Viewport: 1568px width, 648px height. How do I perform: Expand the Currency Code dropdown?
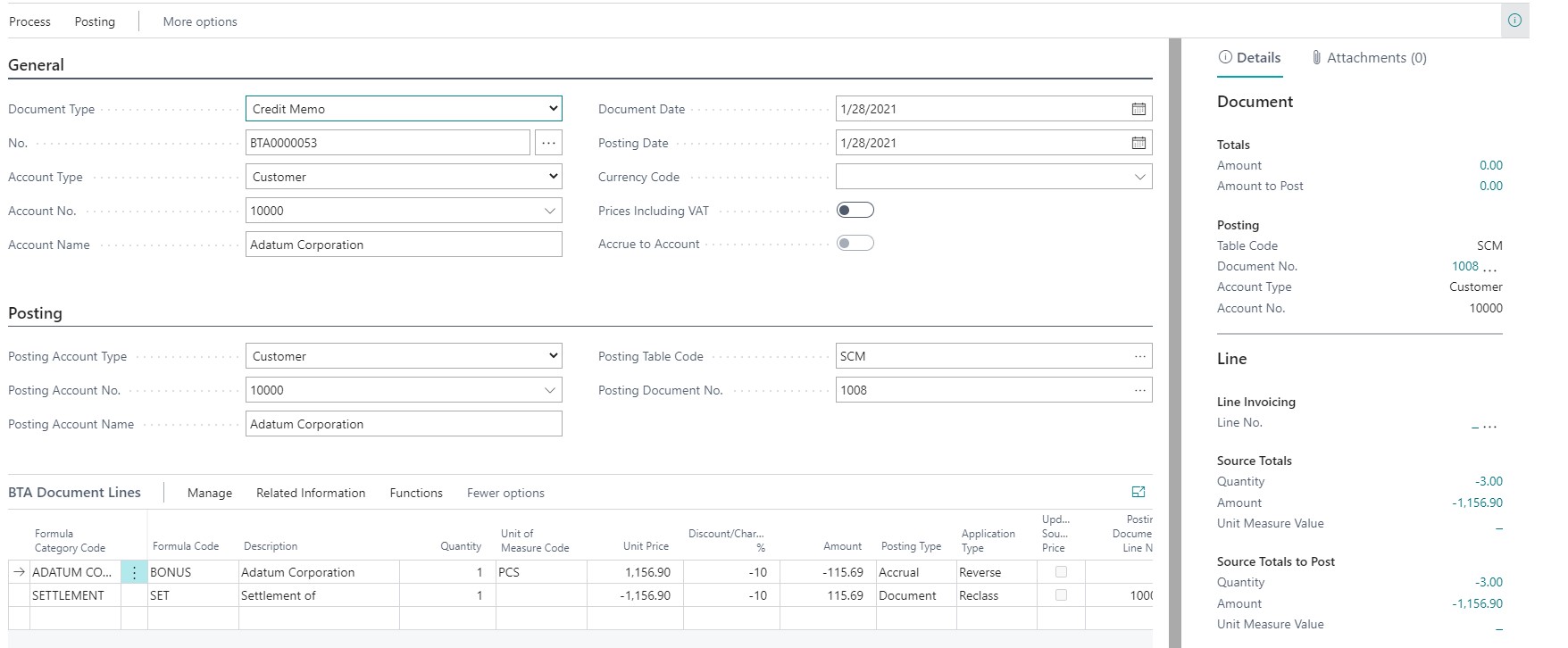click(x=1139, y=177)
